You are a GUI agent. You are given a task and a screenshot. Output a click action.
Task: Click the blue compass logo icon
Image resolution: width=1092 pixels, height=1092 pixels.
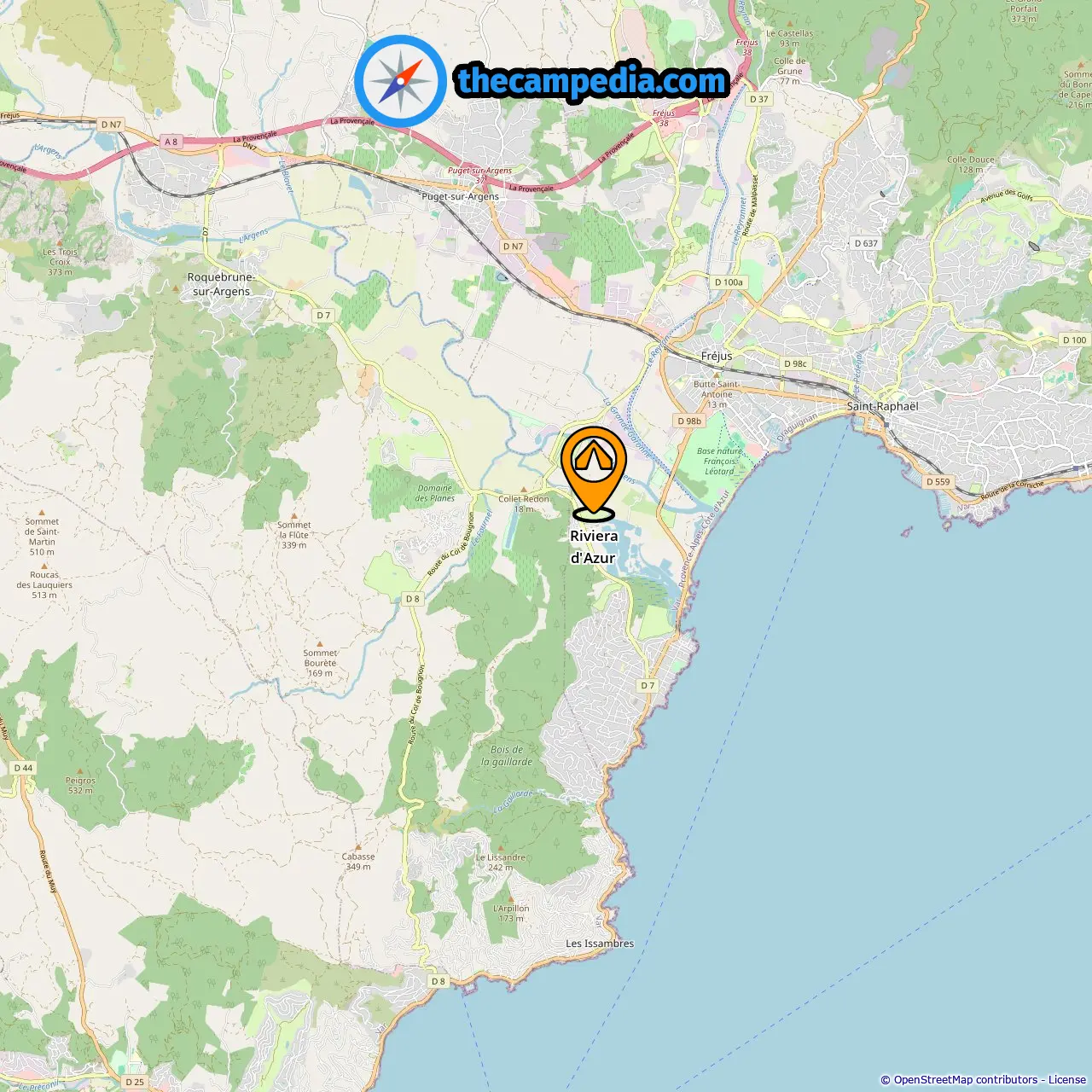coord(400,81)
